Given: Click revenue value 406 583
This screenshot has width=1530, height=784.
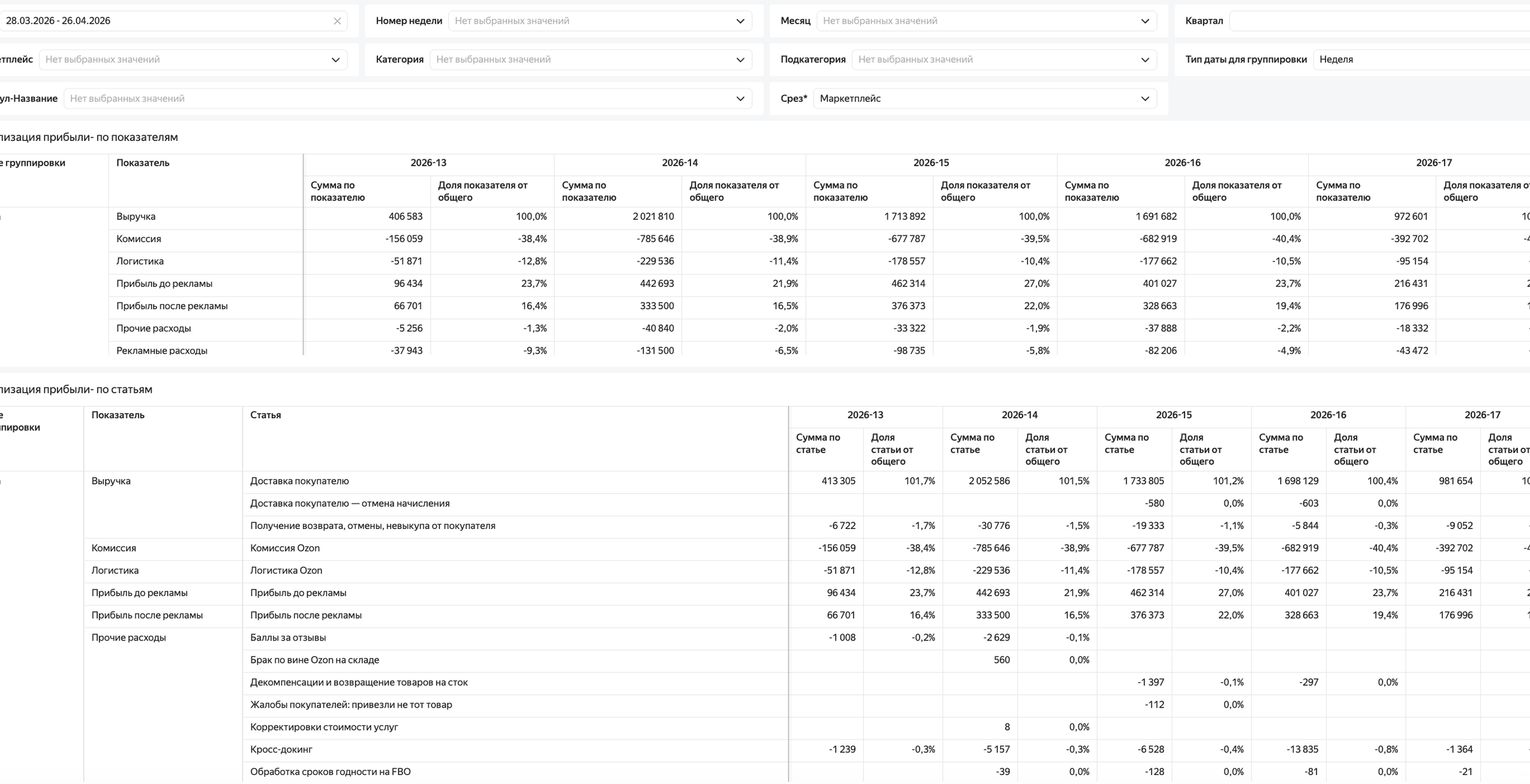Looking at the screenshot, I should pyautogui.click(x=405, y=217).
